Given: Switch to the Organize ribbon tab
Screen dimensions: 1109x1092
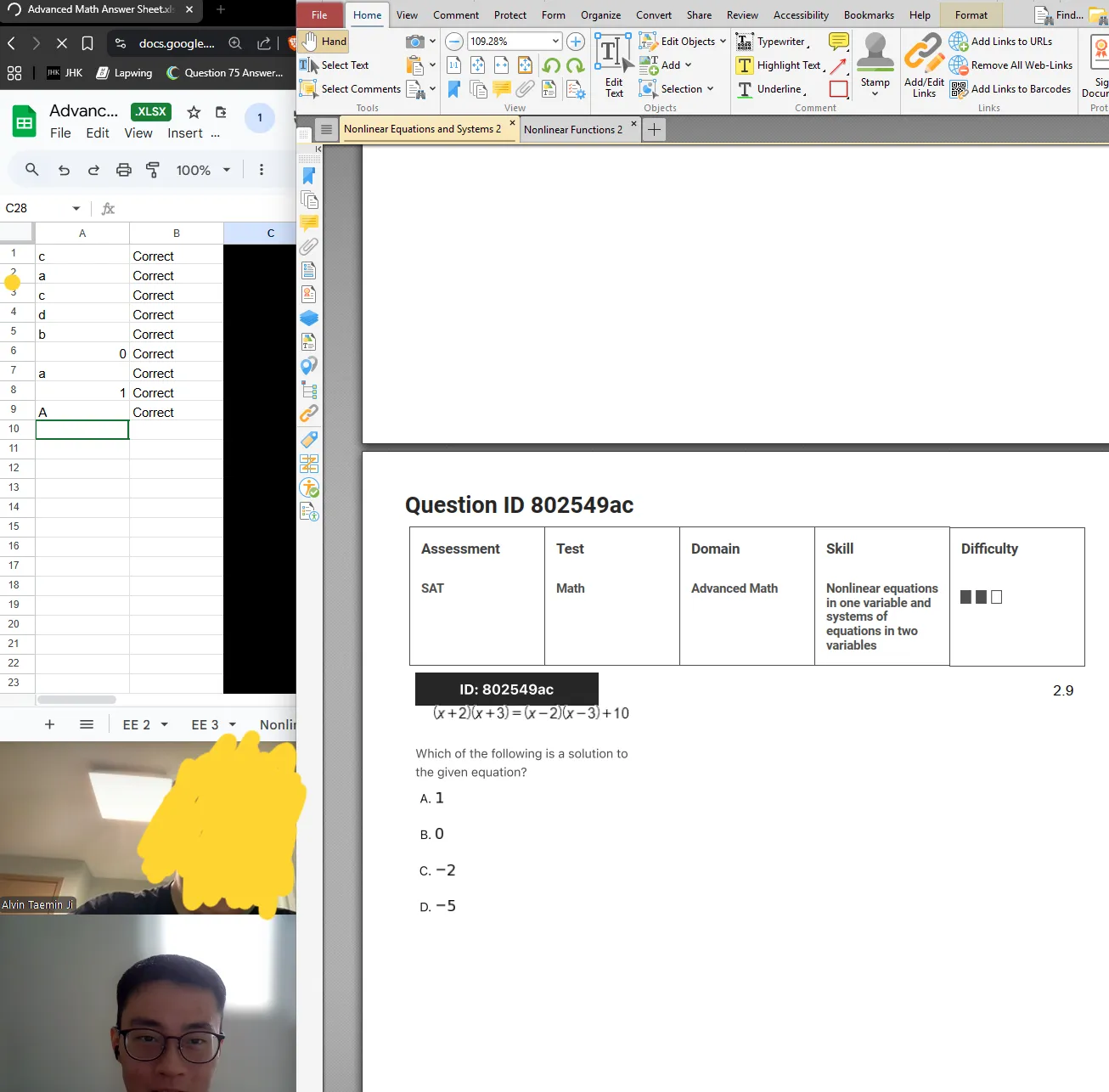Looking at the screenshot, I should click(x=600, y=14).
